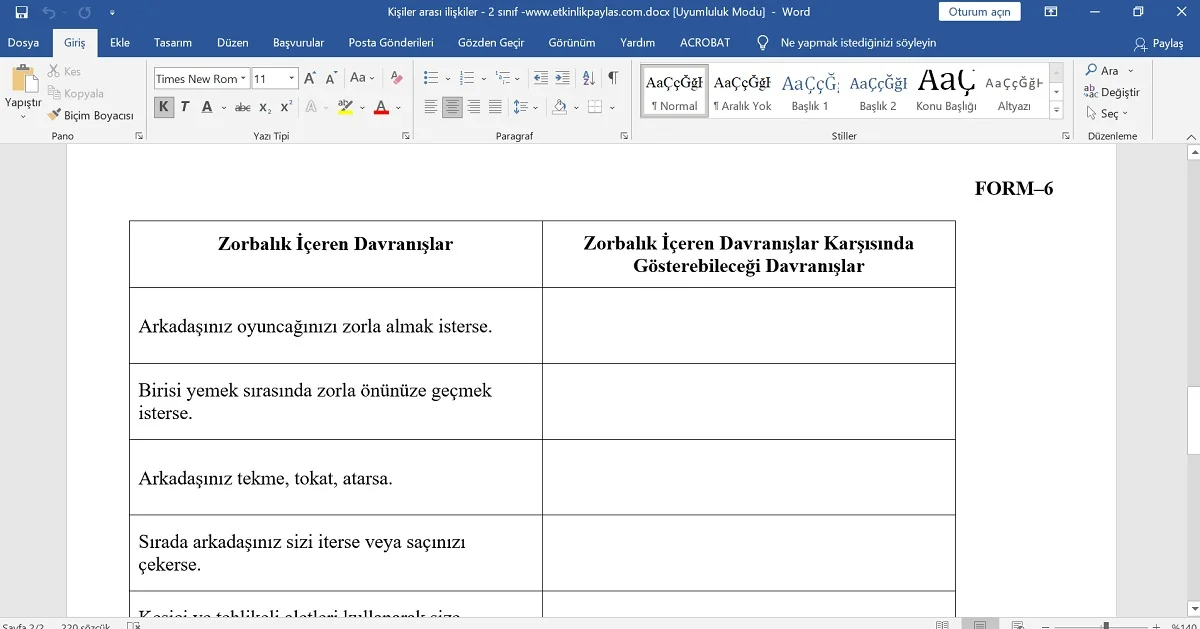
Task: Clear all formatting with the eraser icon
Action: tap(397, 78)
